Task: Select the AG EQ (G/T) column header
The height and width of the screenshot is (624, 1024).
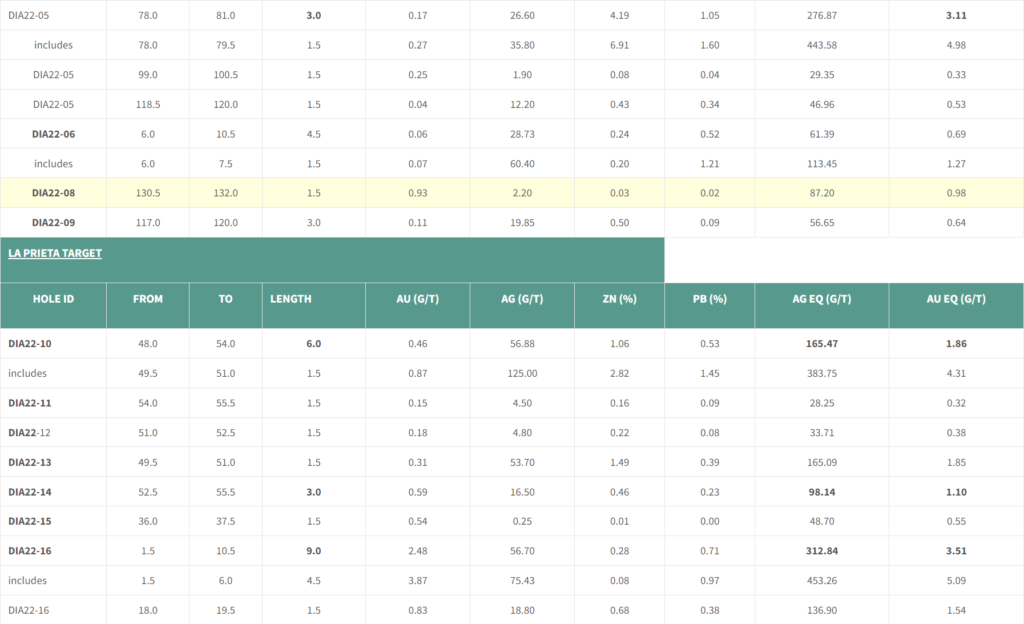Action: point(821,298)
